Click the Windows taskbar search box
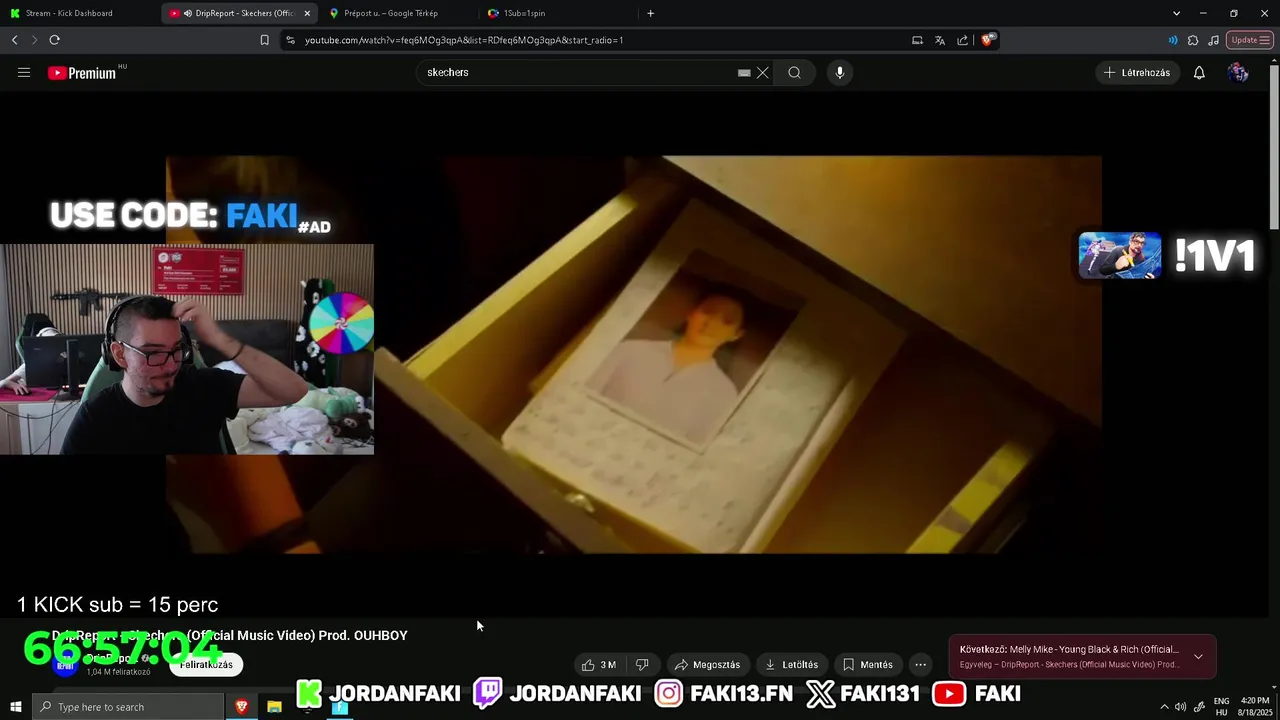 (128, 707)
